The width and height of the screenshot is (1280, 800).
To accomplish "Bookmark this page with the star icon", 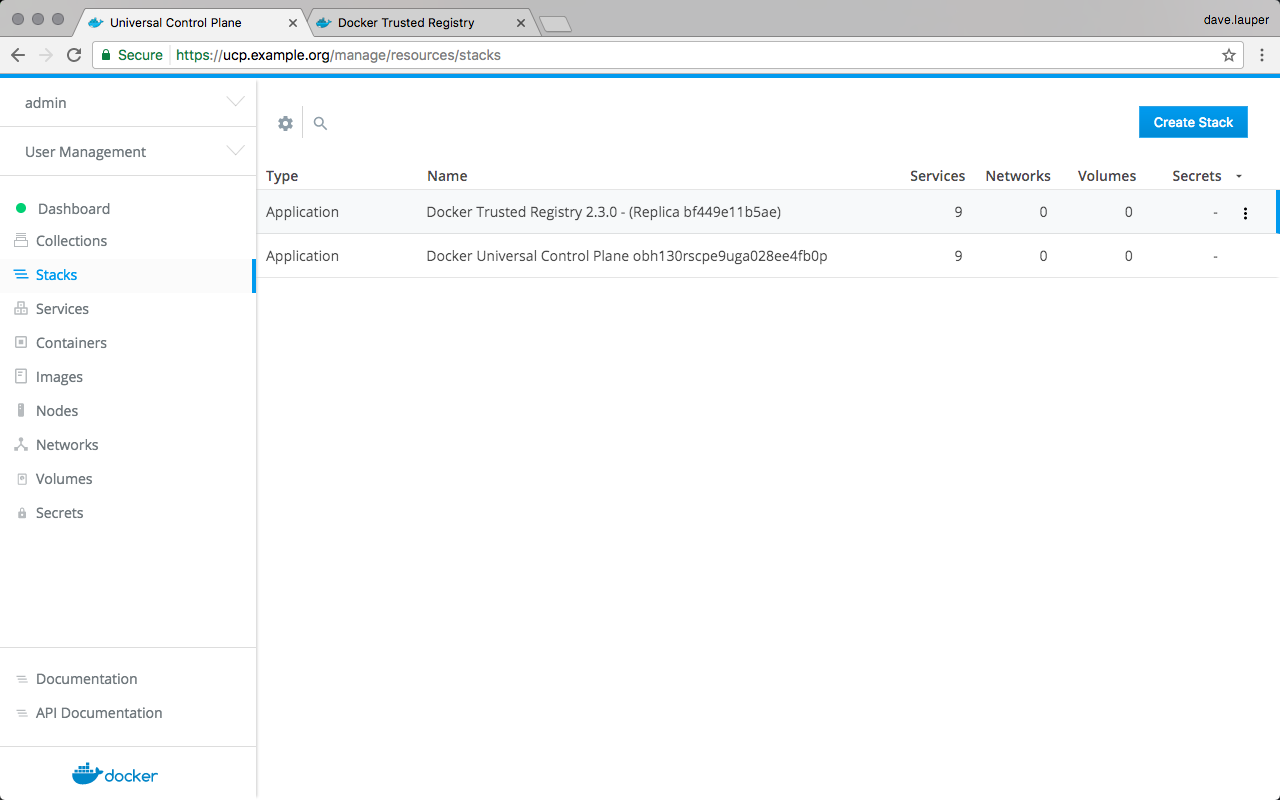I will (1229, 55).
